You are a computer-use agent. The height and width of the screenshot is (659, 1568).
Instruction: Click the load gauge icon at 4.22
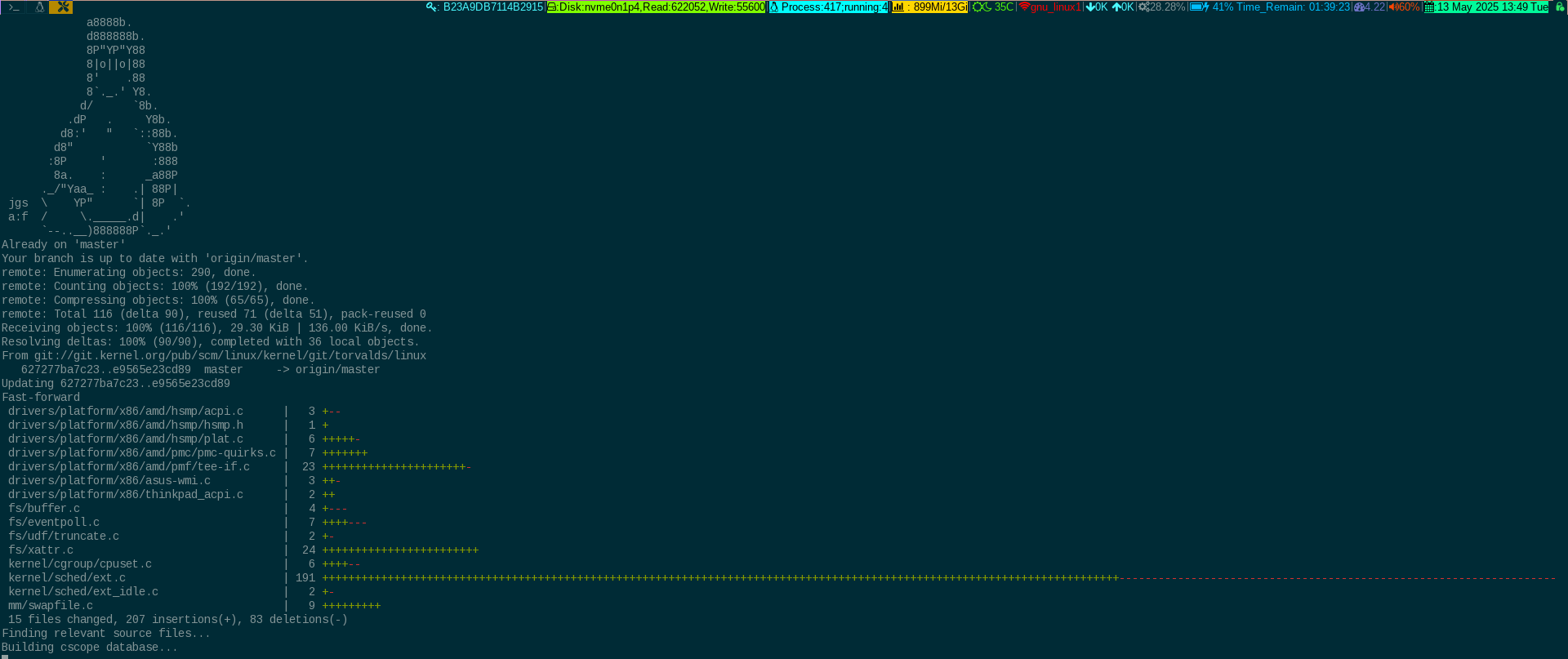click(x=1360, y=7)
